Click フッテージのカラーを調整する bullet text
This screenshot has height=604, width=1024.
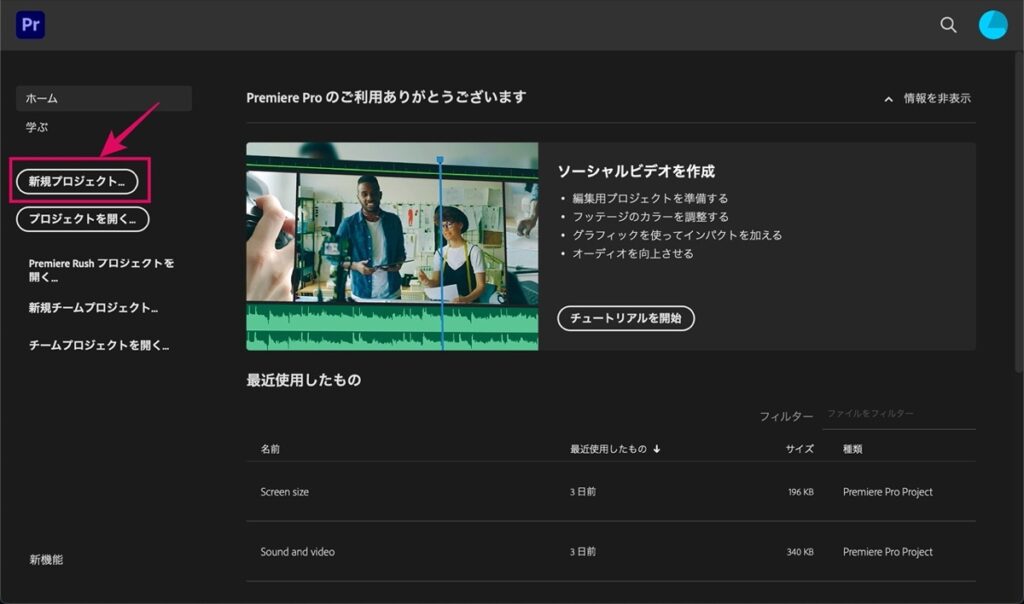point(650,216)
